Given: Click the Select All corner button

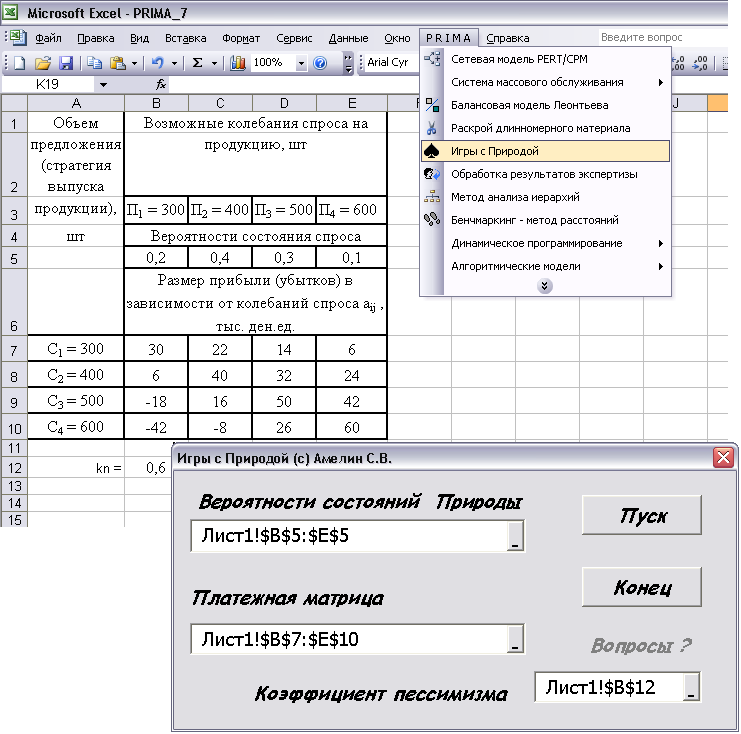Looking at the screenshot, I should [x=14, y=103].
